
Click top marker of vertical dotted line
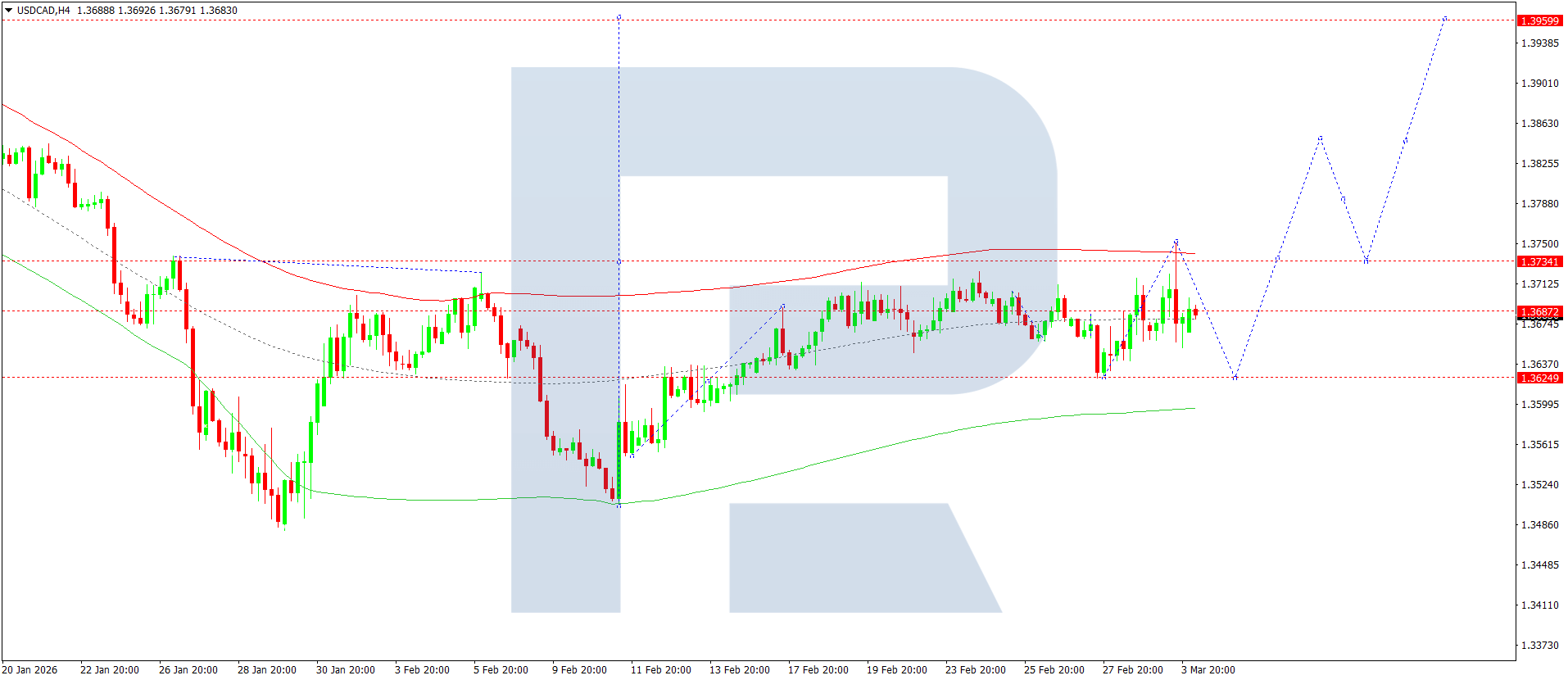[619, 16]
